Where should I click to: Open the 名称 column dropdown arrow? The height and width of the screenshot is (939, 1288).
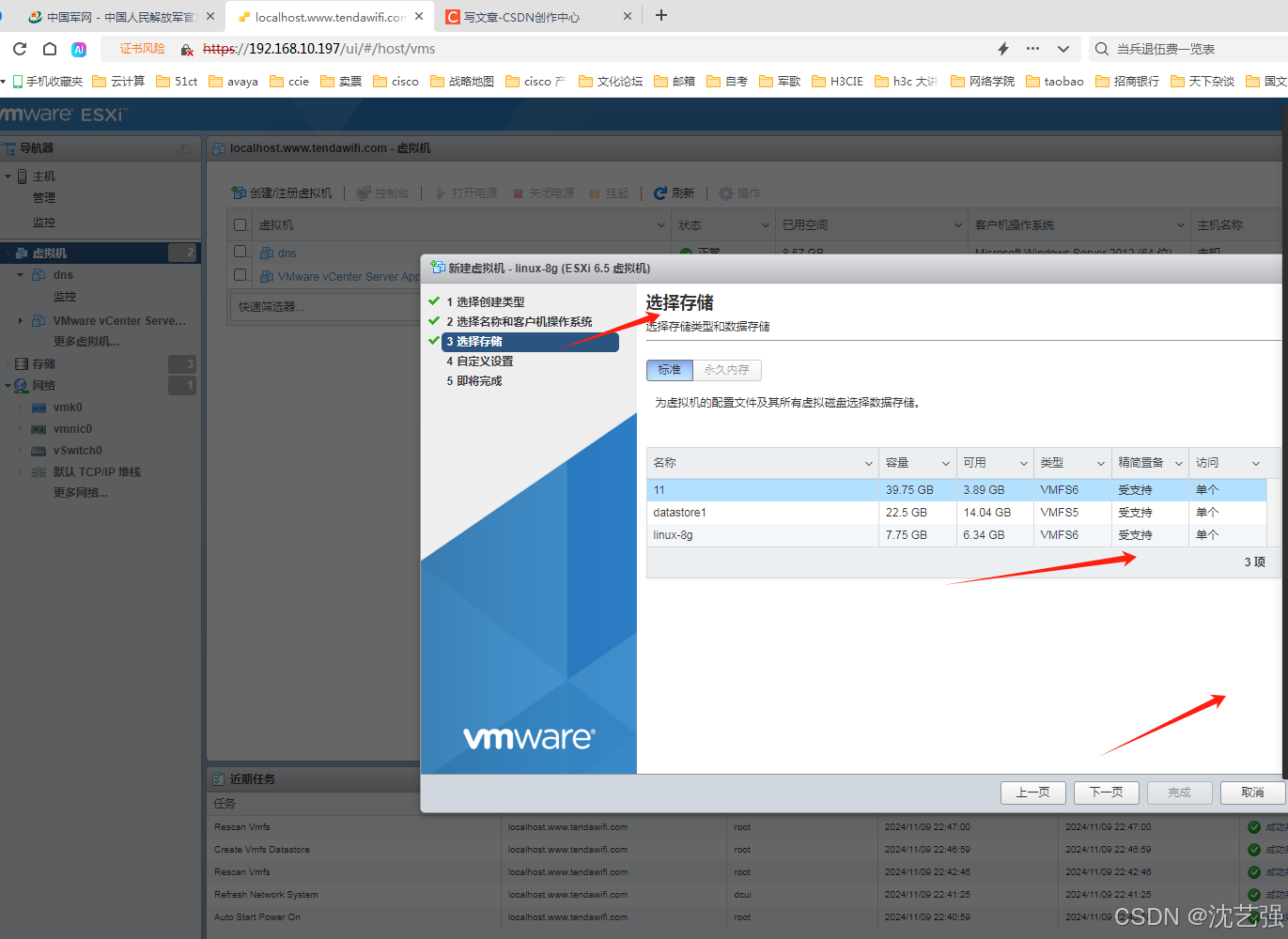coord(869,463)
